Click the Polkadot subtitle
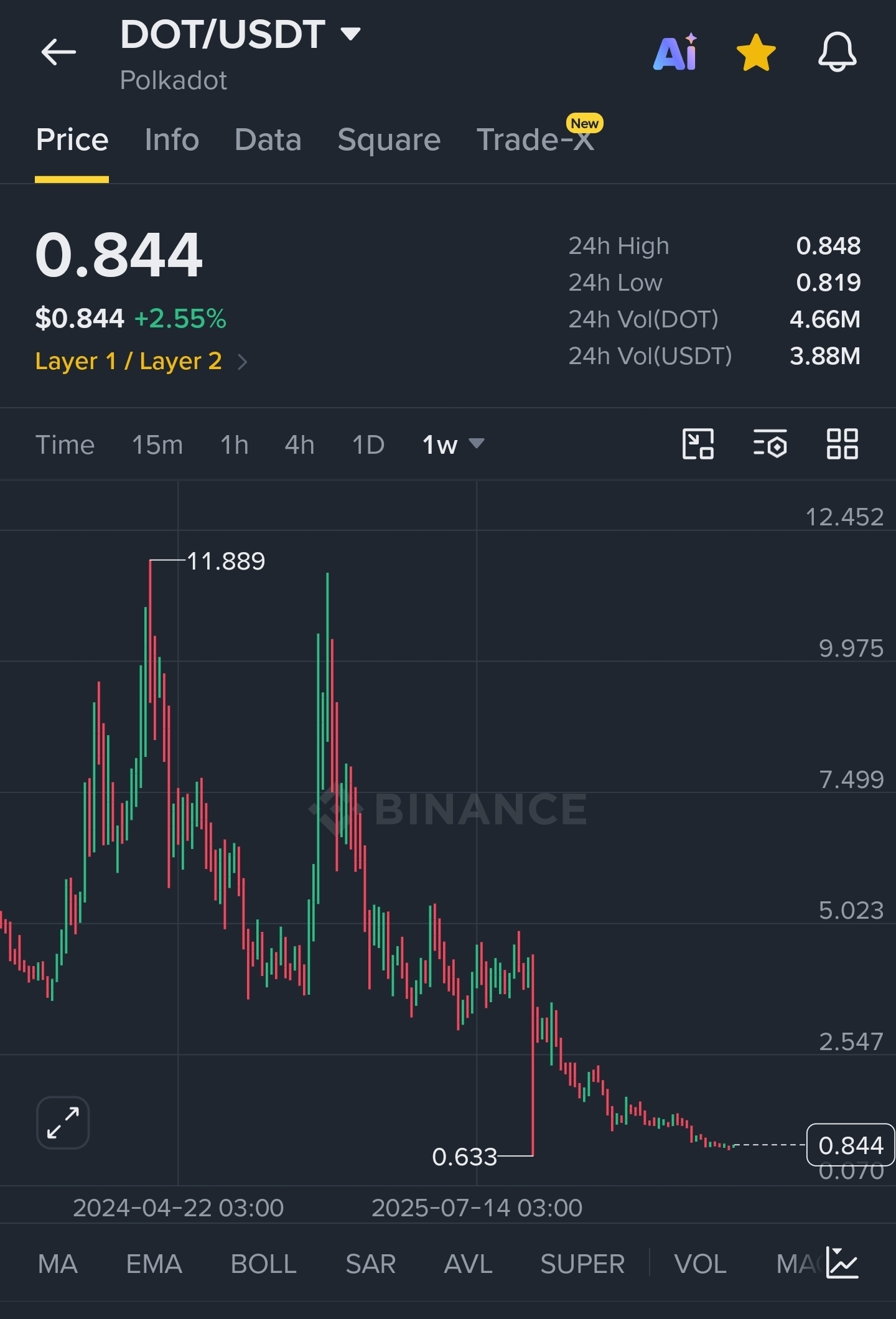Screen dimensions: 896x1319 [x=174, y=80]
